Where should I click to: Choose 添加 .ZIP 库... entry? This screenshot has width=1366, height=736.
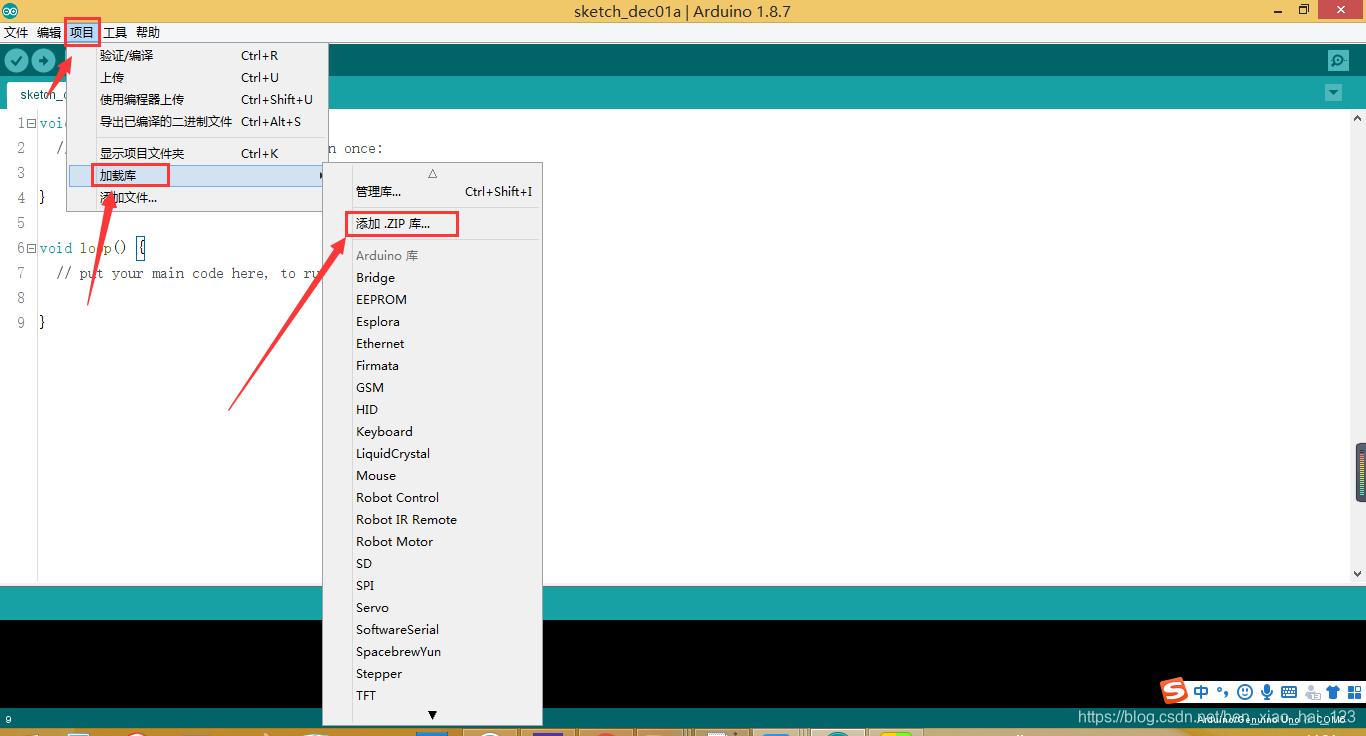[x=432, y=224]
